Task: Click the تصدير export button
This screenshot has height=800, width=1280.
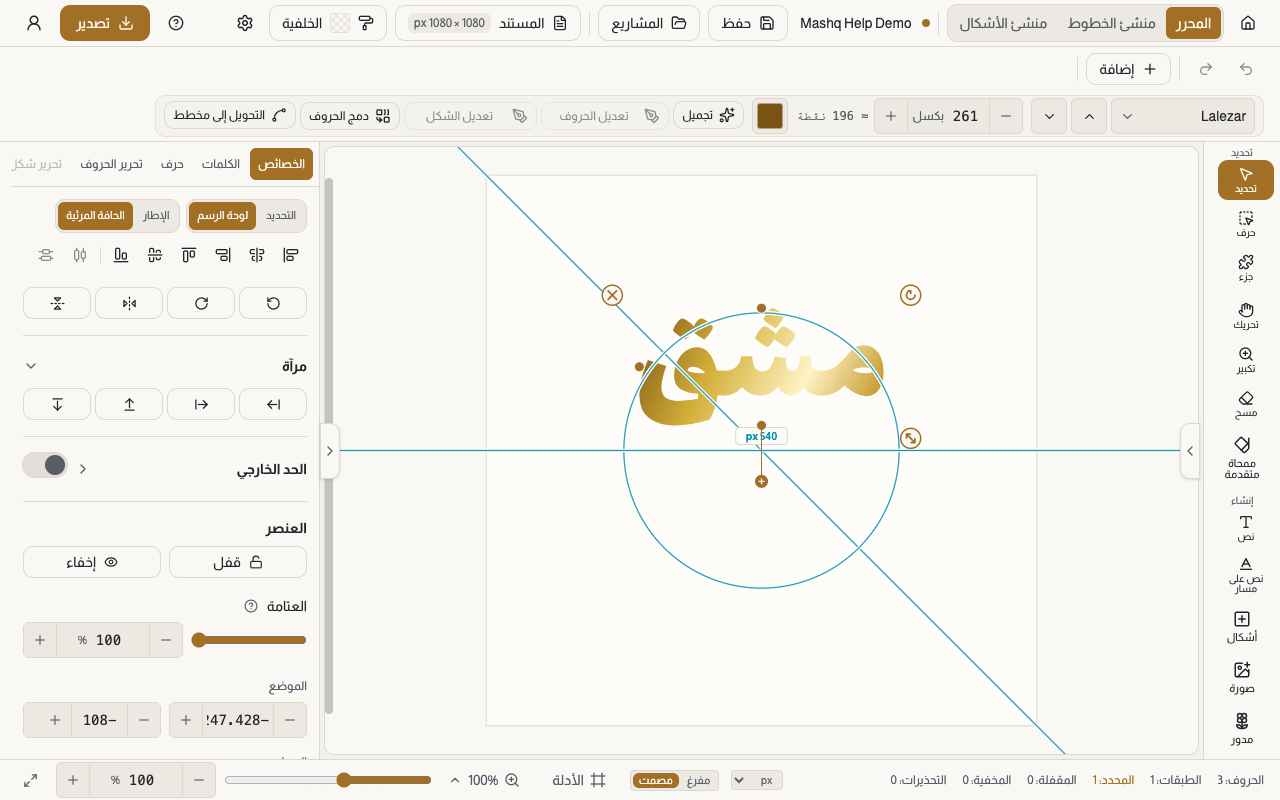Action: click(x=105, y=23)
